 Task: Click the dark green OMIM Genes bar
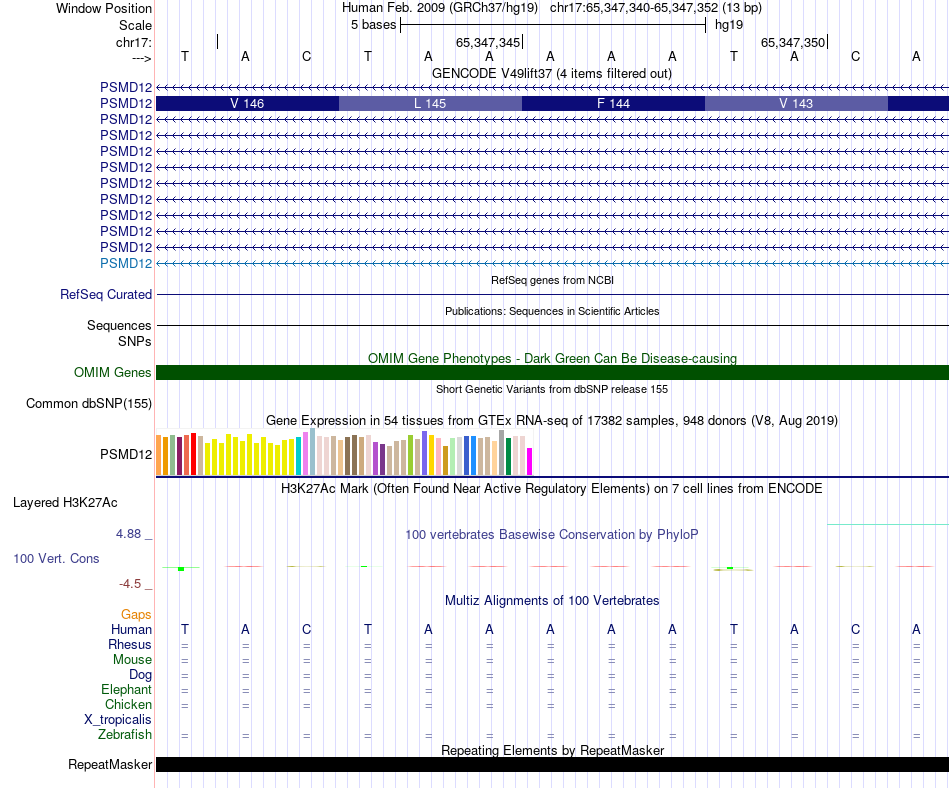coord(553,372)
